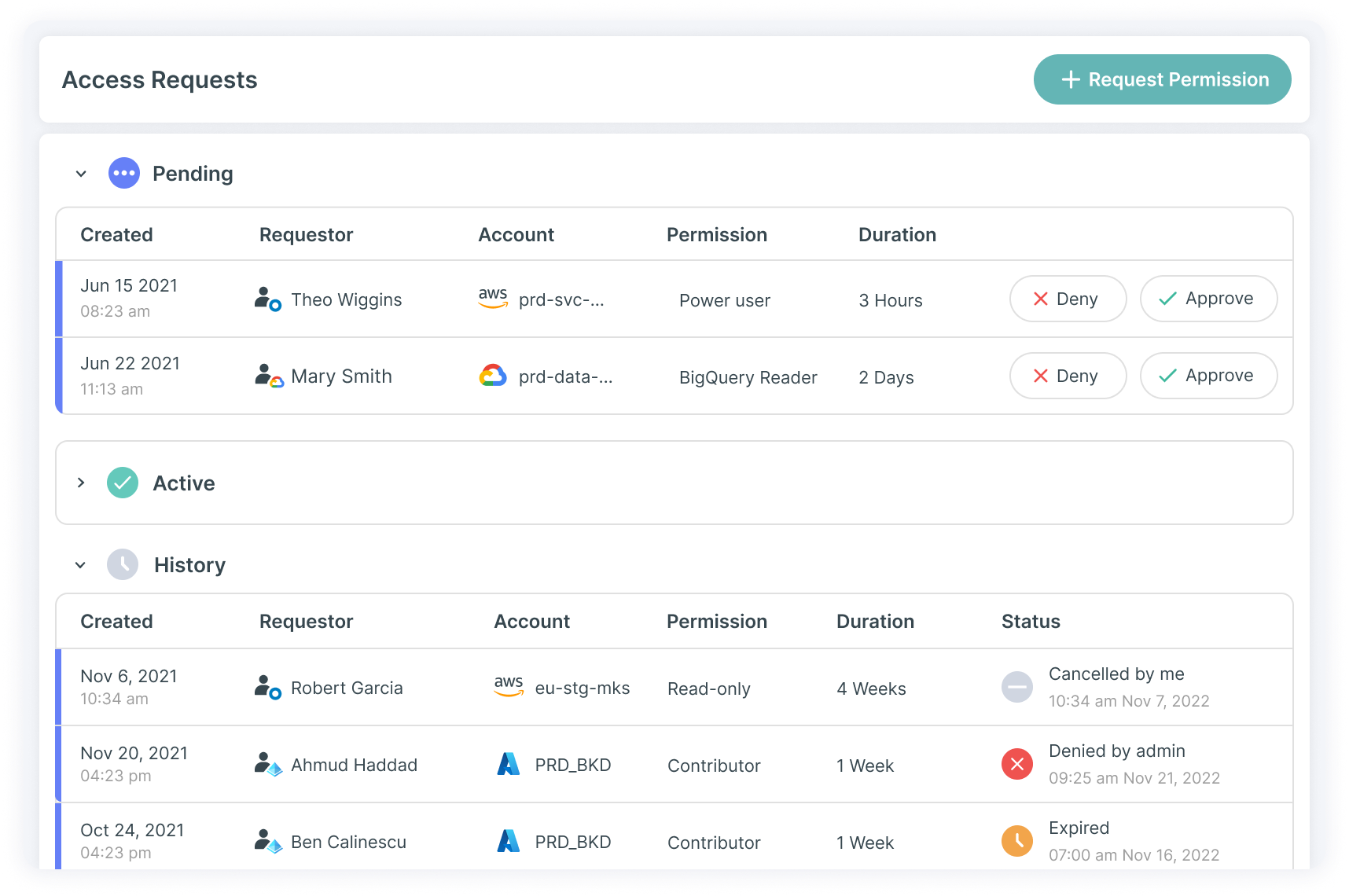Collapse the Pending section
The width and height of the screenshot is (1349, 896).
coord(80,173)
